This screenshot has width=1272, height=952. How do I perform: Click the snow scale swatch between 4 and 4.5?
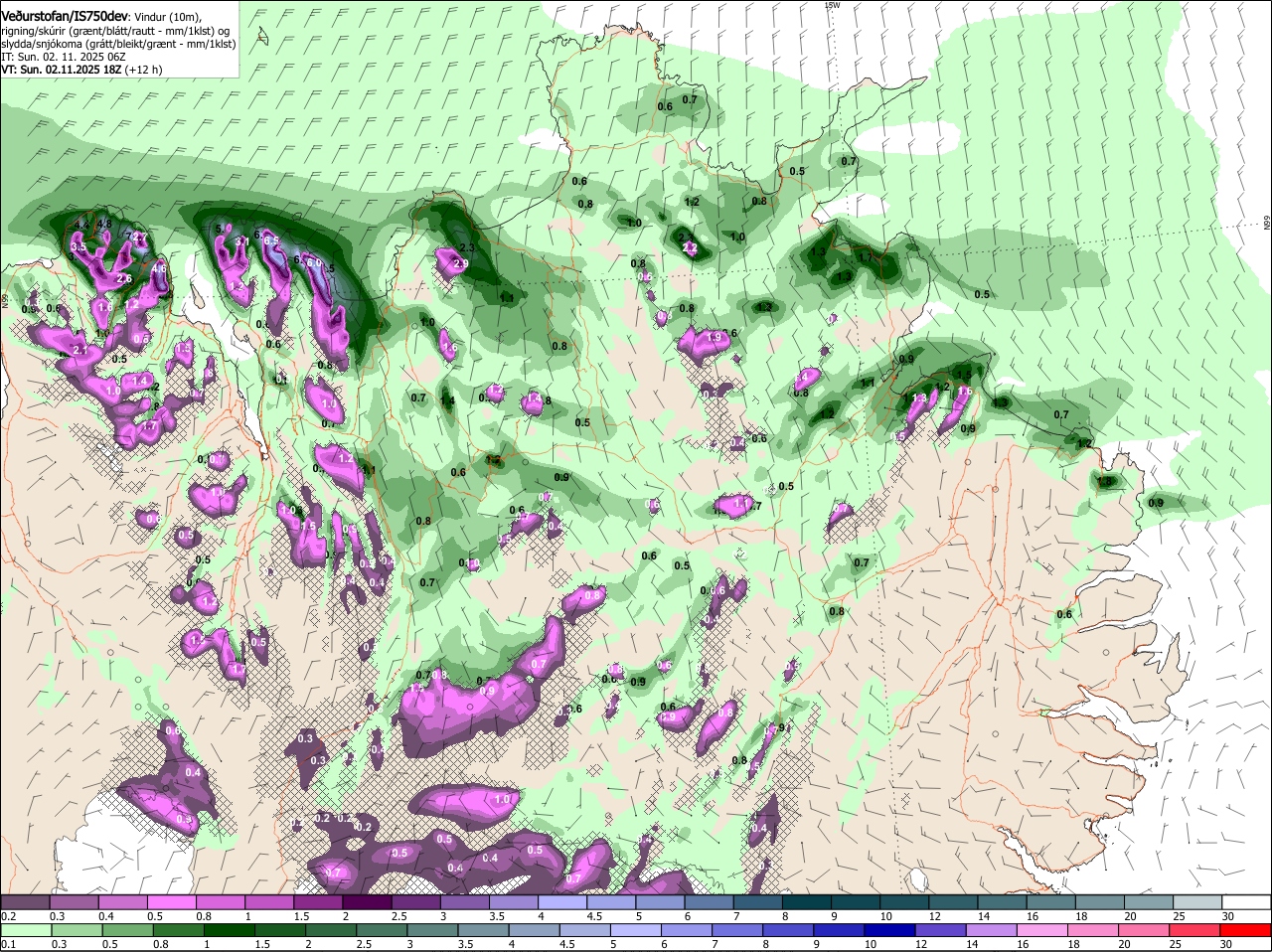click(563, 902)
